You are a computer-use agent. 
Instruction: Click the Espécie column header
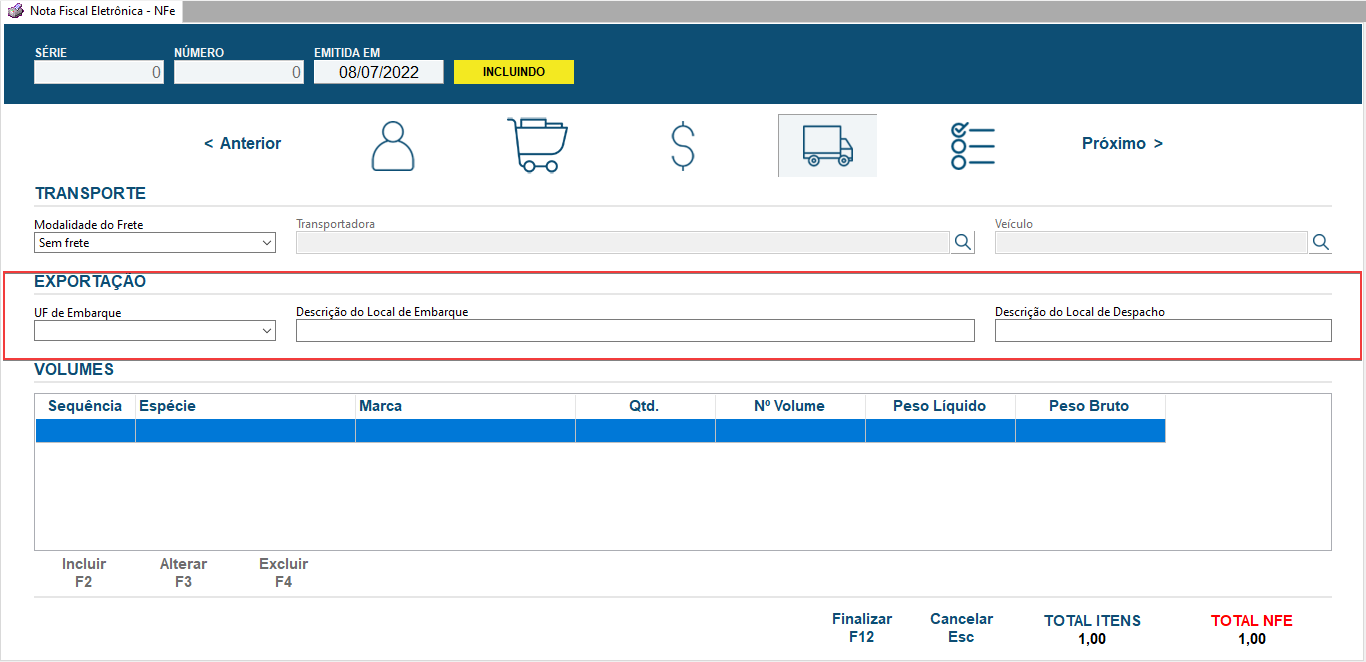(245, 406)
